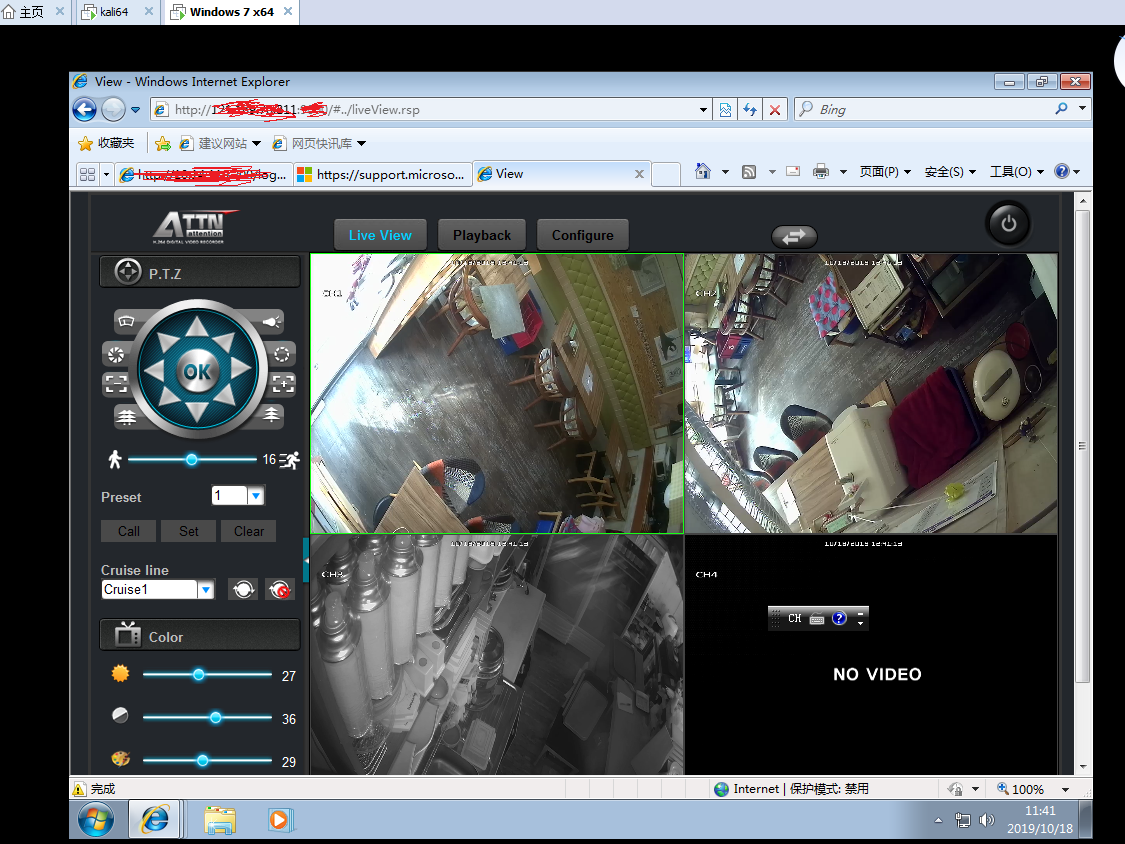
Task: Switch to the Playback tab
Action: 481,235
